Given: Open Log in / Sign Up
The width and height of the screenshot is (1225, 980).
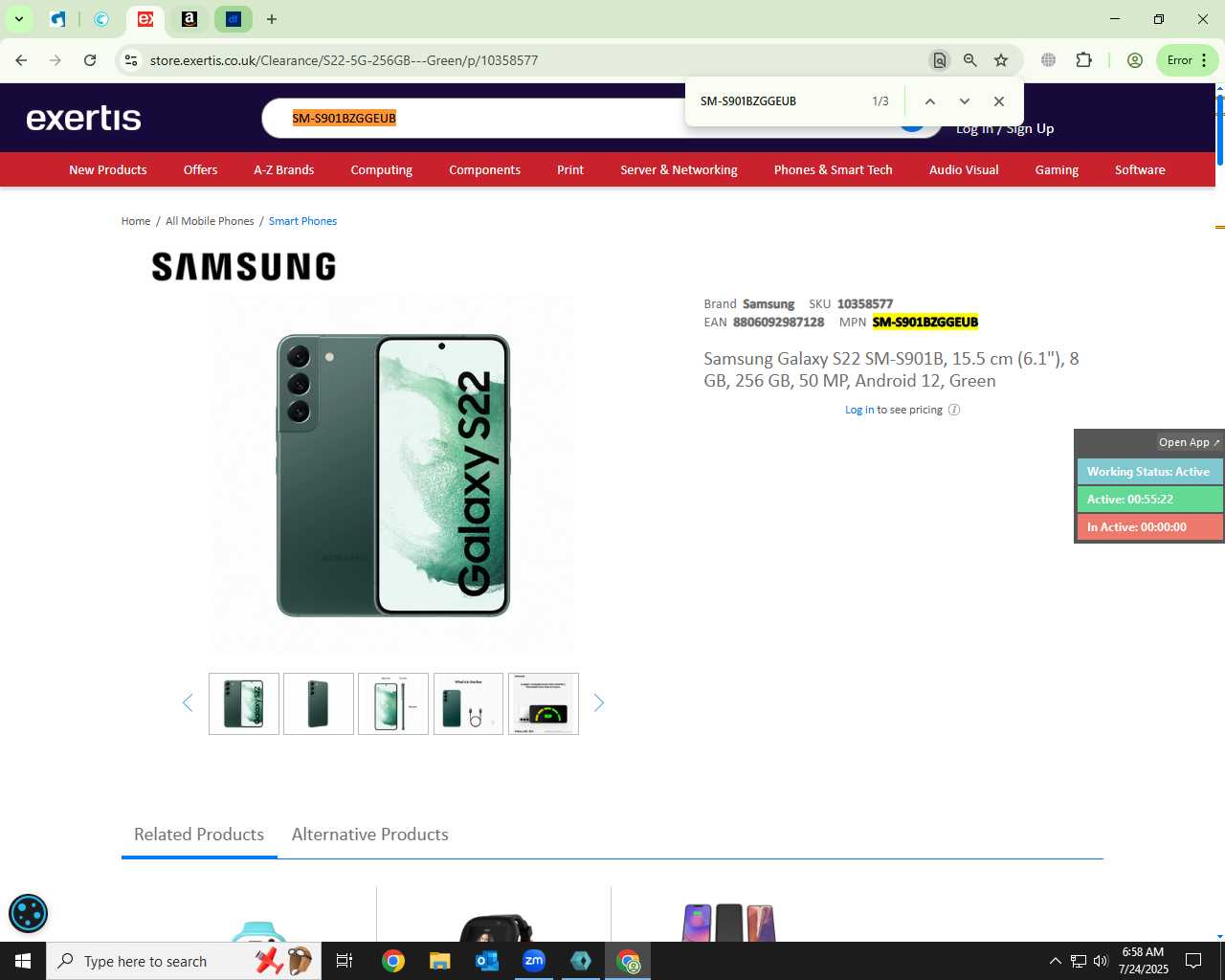Looking at the screenshot, I should point(1005,128).
